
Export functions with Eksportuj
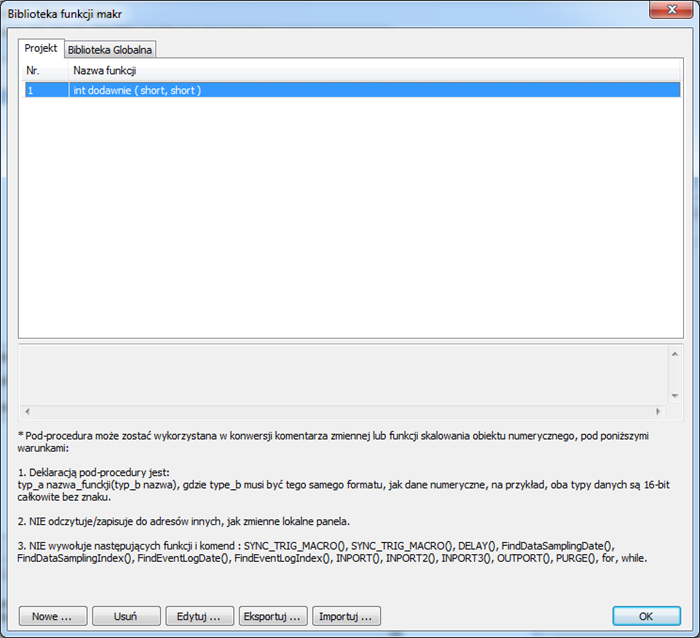(x=273, y=616)
